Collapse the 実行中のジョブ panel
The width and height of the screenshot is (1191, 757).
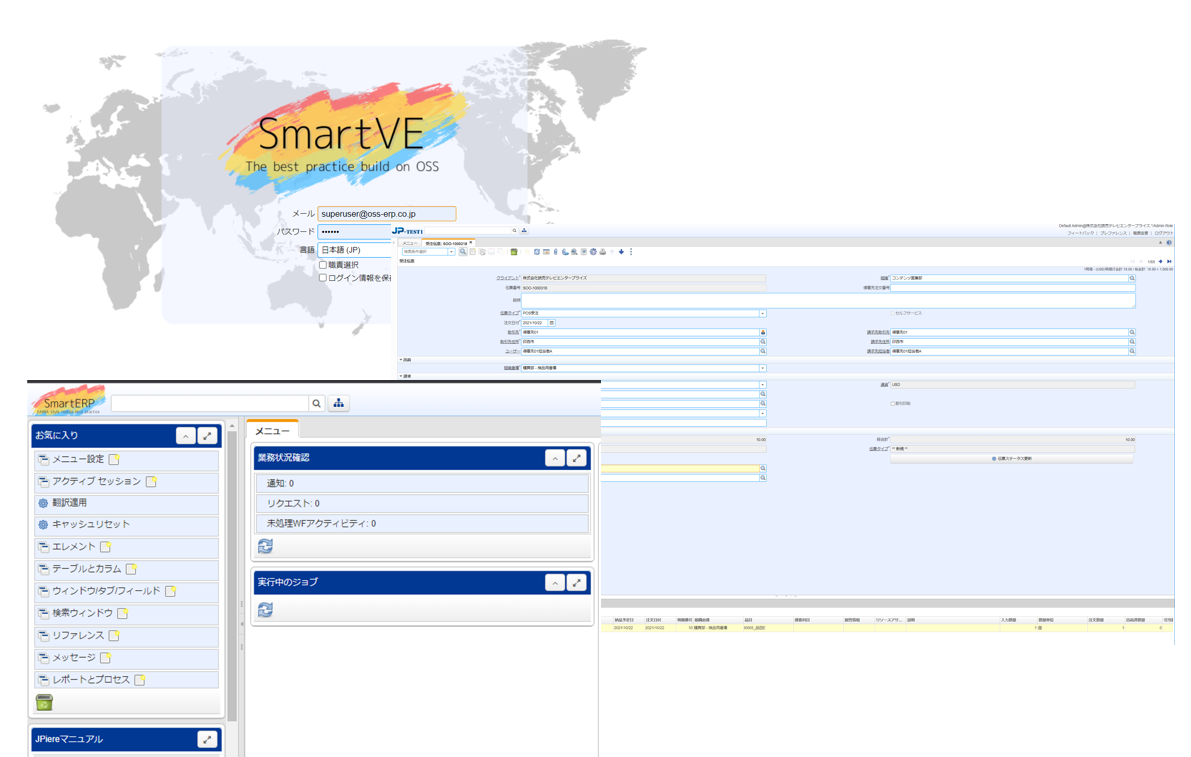coord(555,582)
